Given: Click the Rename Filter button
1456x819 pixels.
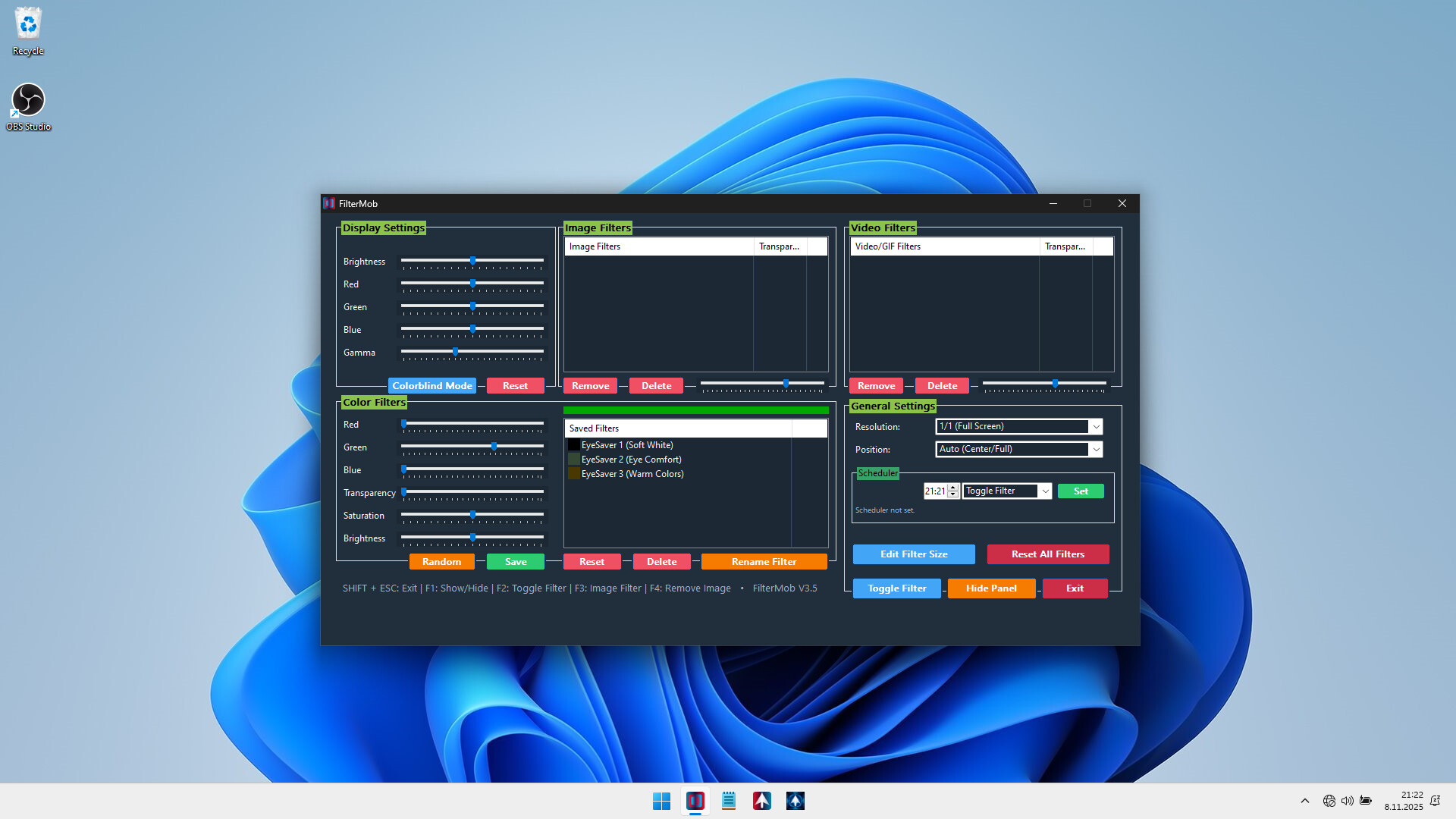Looking at the screenshot, I should click(763, 562).
